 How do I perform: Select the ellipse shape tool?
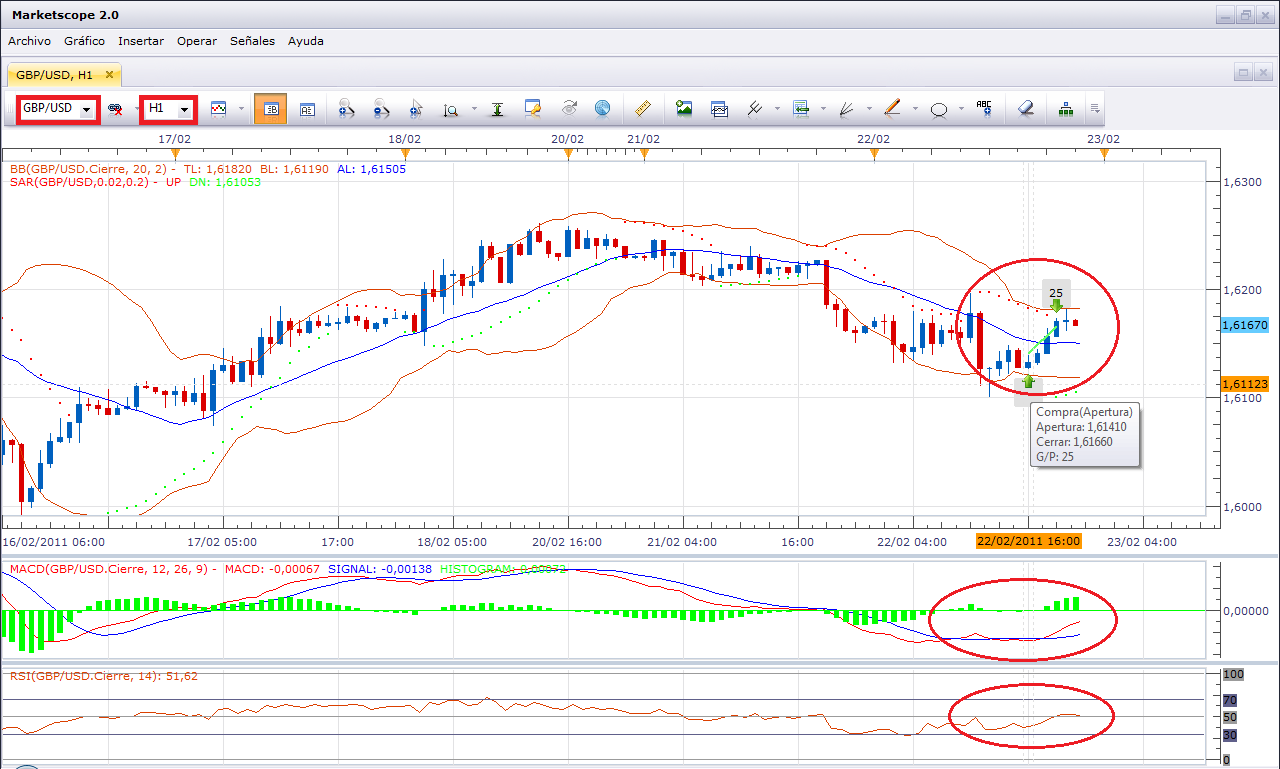(939, 109)
